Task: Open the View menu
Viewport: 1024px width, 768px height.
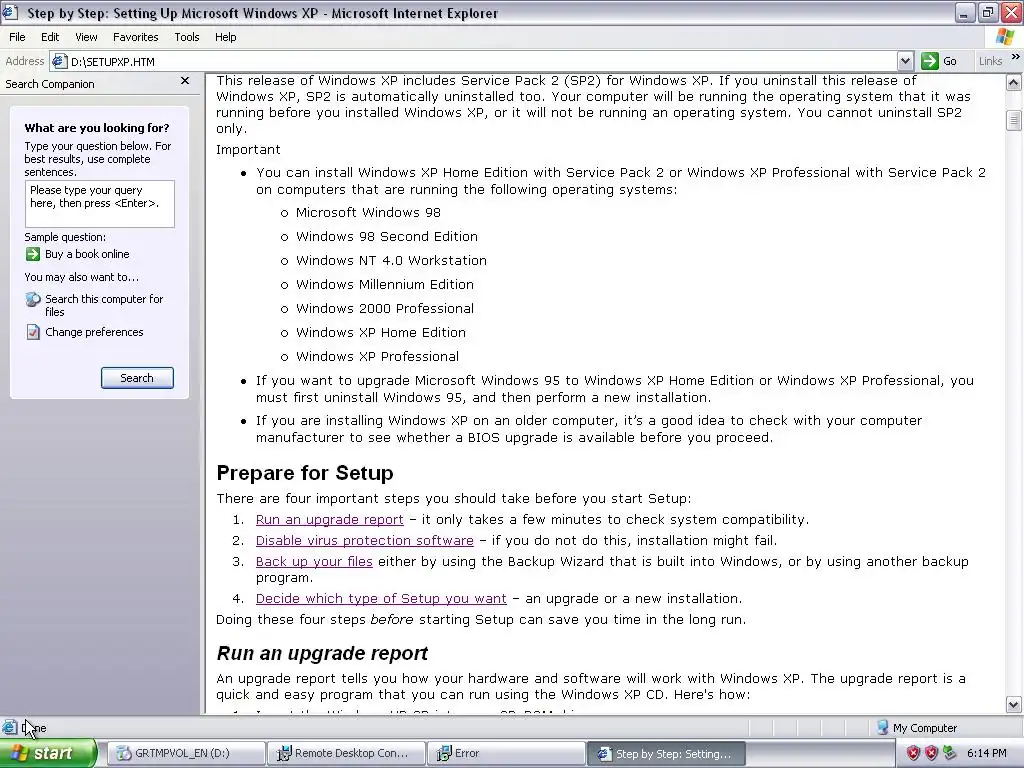Action: point(86,37)
